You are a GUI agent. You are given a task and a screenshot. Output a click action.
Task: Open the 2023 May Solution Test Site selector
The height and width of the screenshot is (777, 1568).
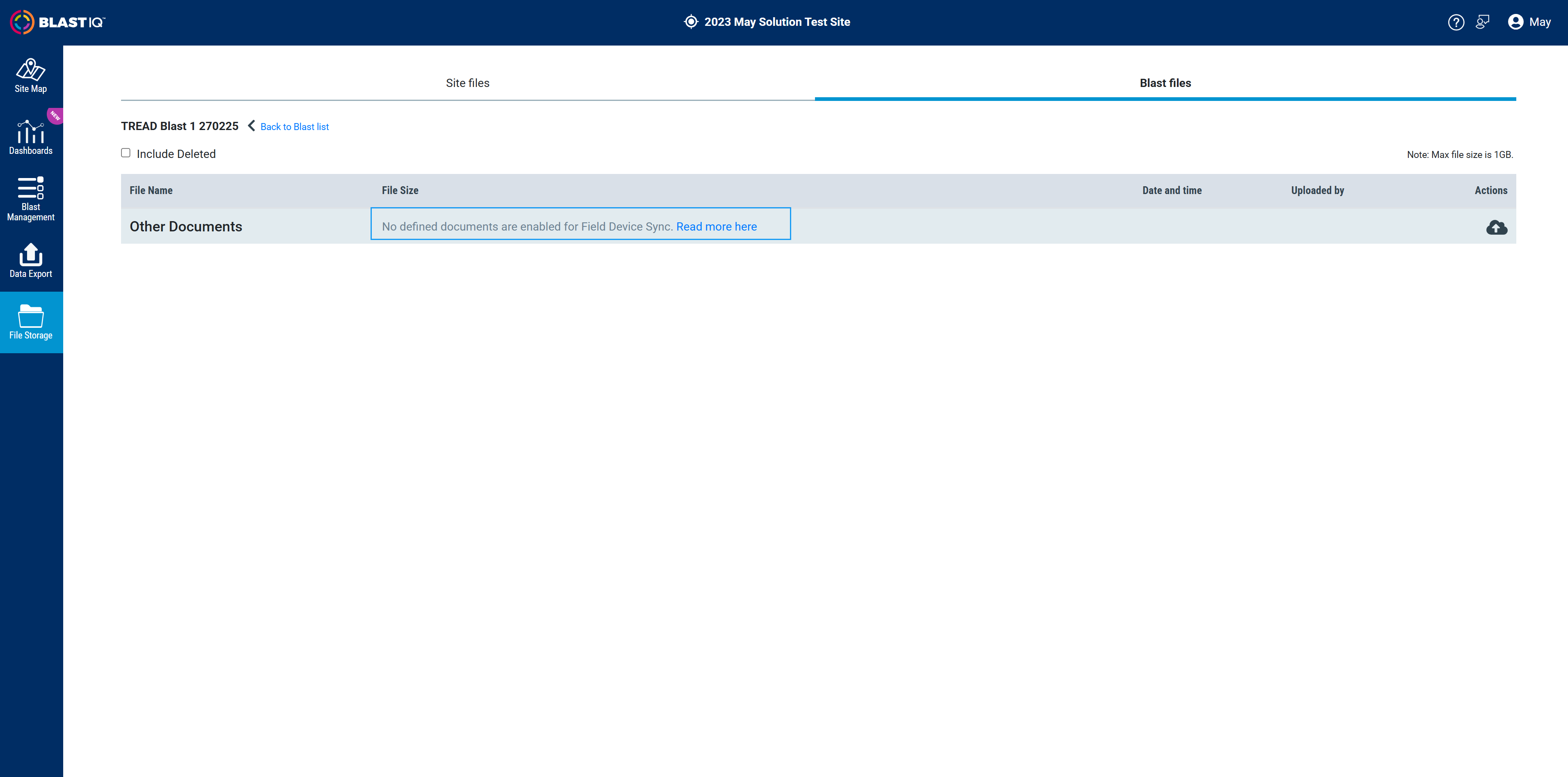777,22
